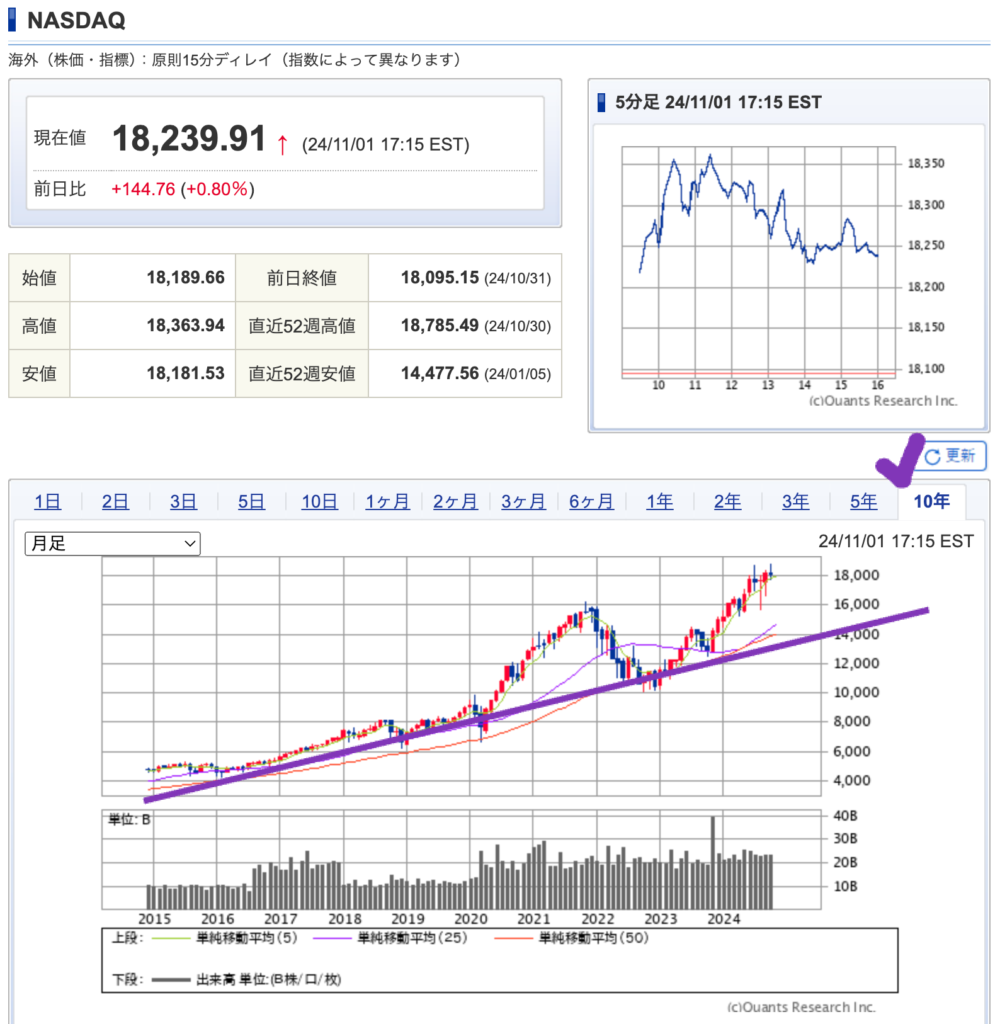Click the 単純移動平均(50) legend entry
The image size is (1000, 1024).
(572, 938)
